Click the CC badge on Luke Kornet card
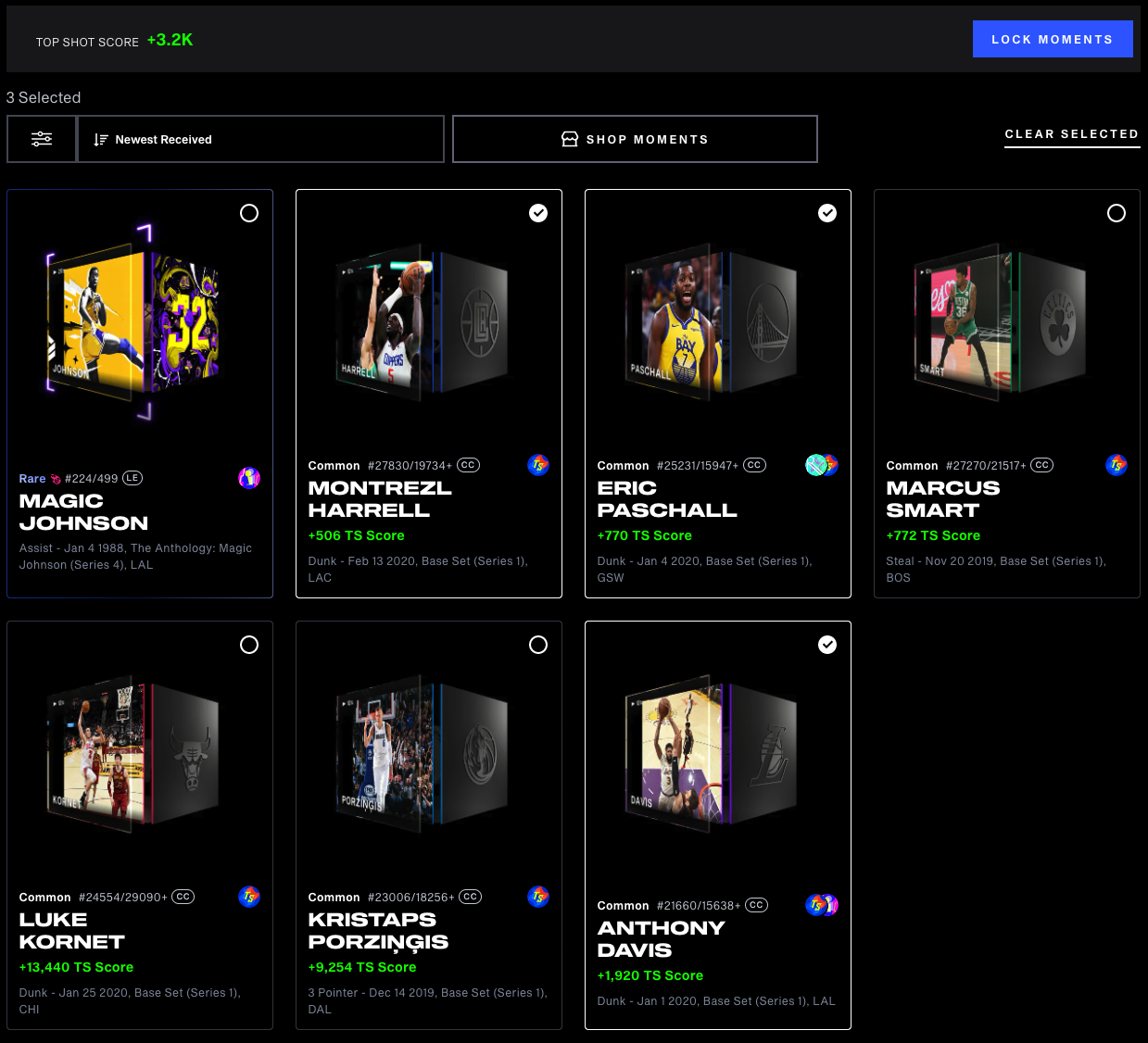 (x=183, y=897)
